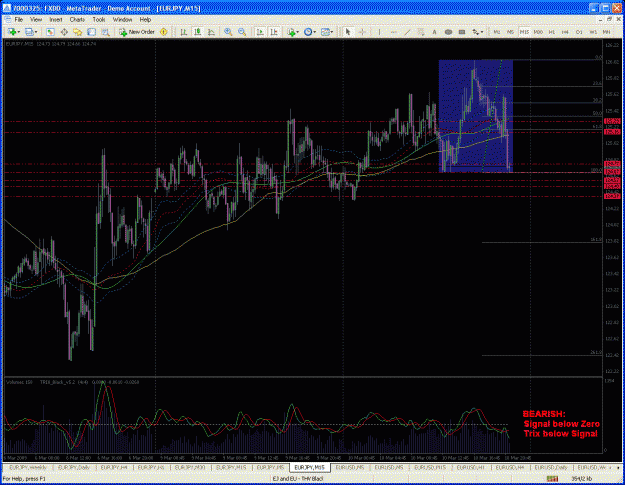The height and width of the screenshot is (485, 625).
Task: Click the TRIX_Black indicator label
Action: [57, 382]
